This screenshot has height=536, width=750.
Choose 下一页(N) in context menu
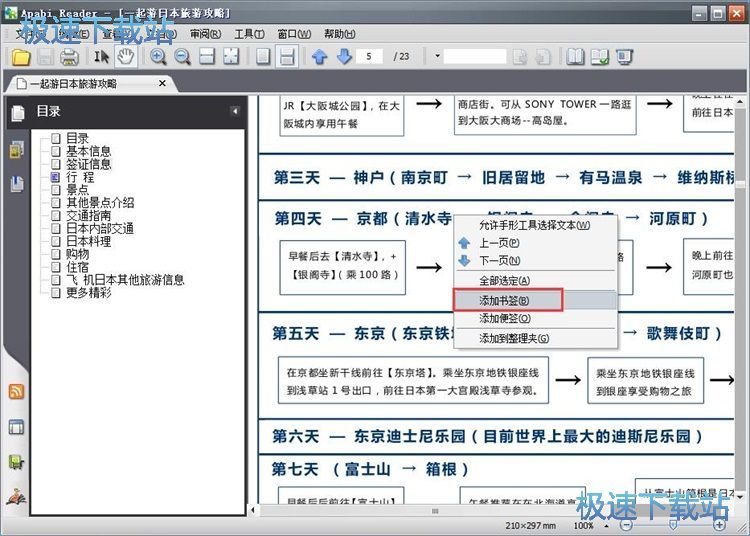coord(536,261)
